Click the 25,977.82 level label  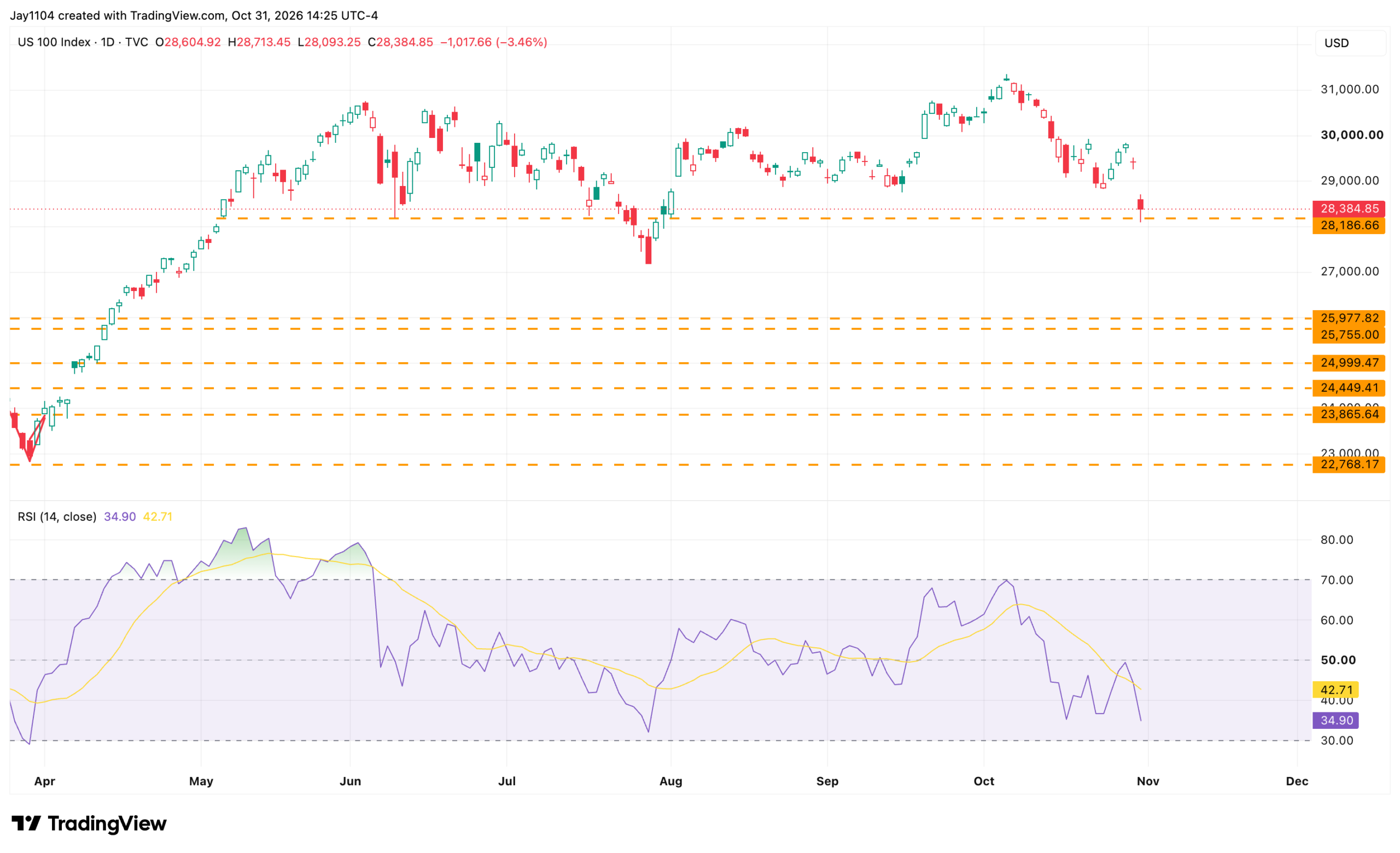pyautogui.click(x=1349, y=318)
